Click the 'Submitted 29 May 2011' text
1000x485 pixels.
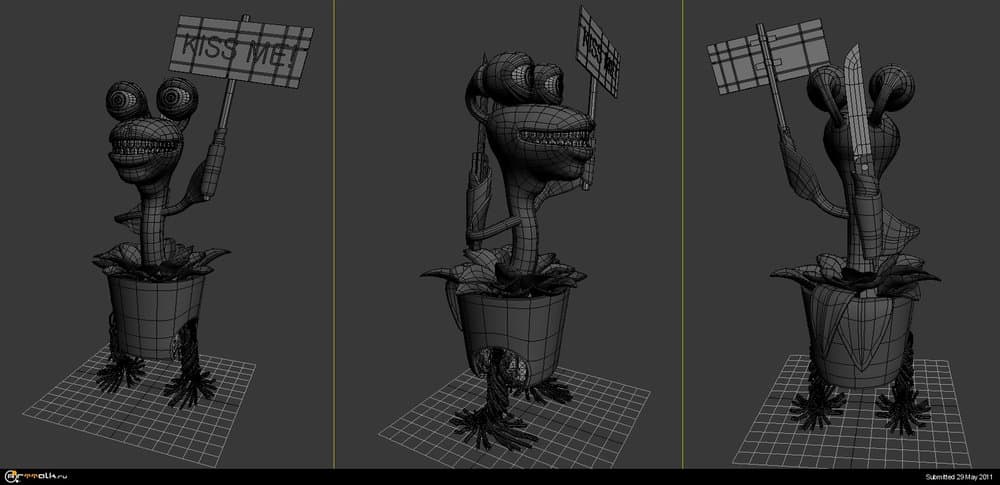click(x=956, y=478)
